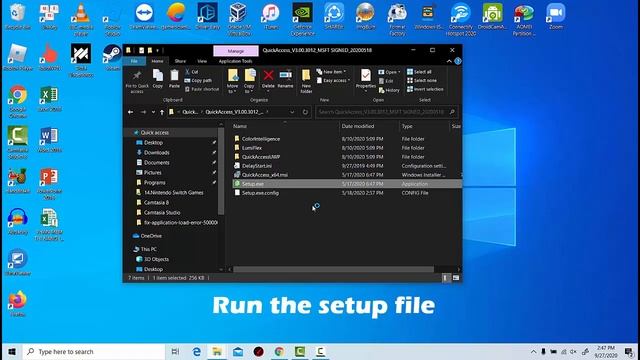Click the Up one level arrow
This screenshot has height=360, width=640.
(162, 112)
